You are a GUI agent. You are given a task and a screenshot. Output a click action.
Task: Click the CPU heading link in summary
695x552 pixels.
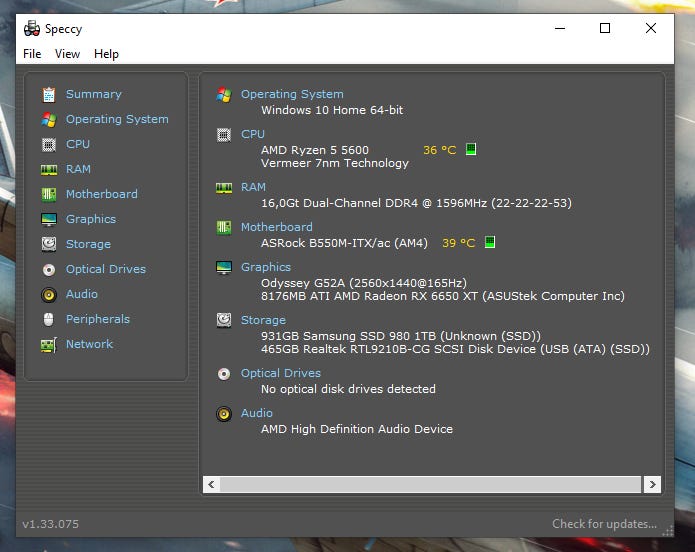point(253,134)
